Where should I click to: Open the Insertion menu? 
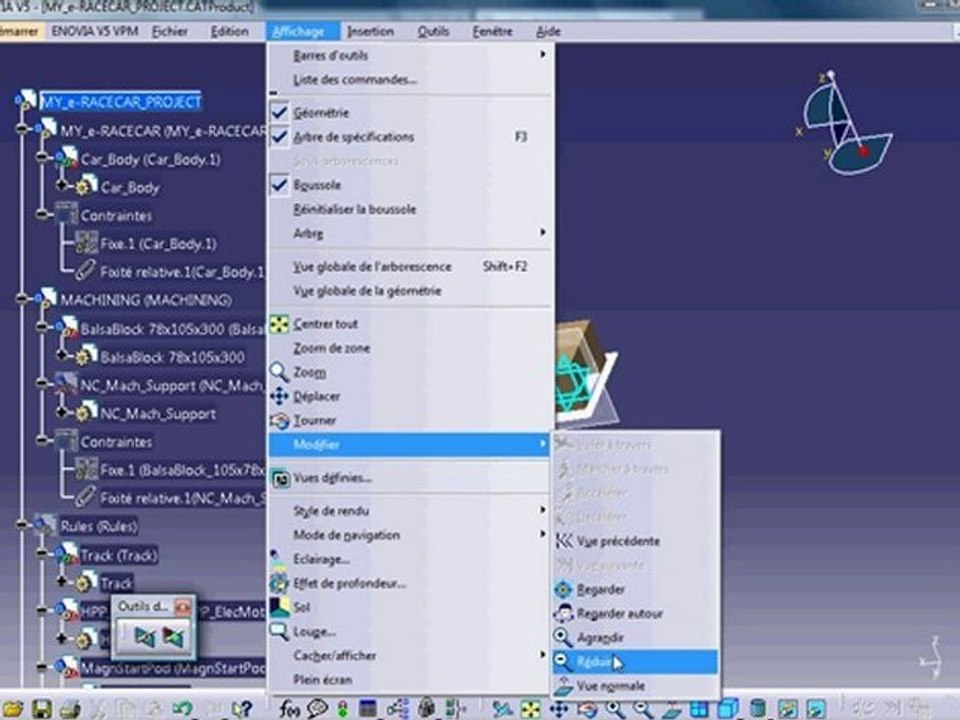pyautogui.click(x=370, y=31)
